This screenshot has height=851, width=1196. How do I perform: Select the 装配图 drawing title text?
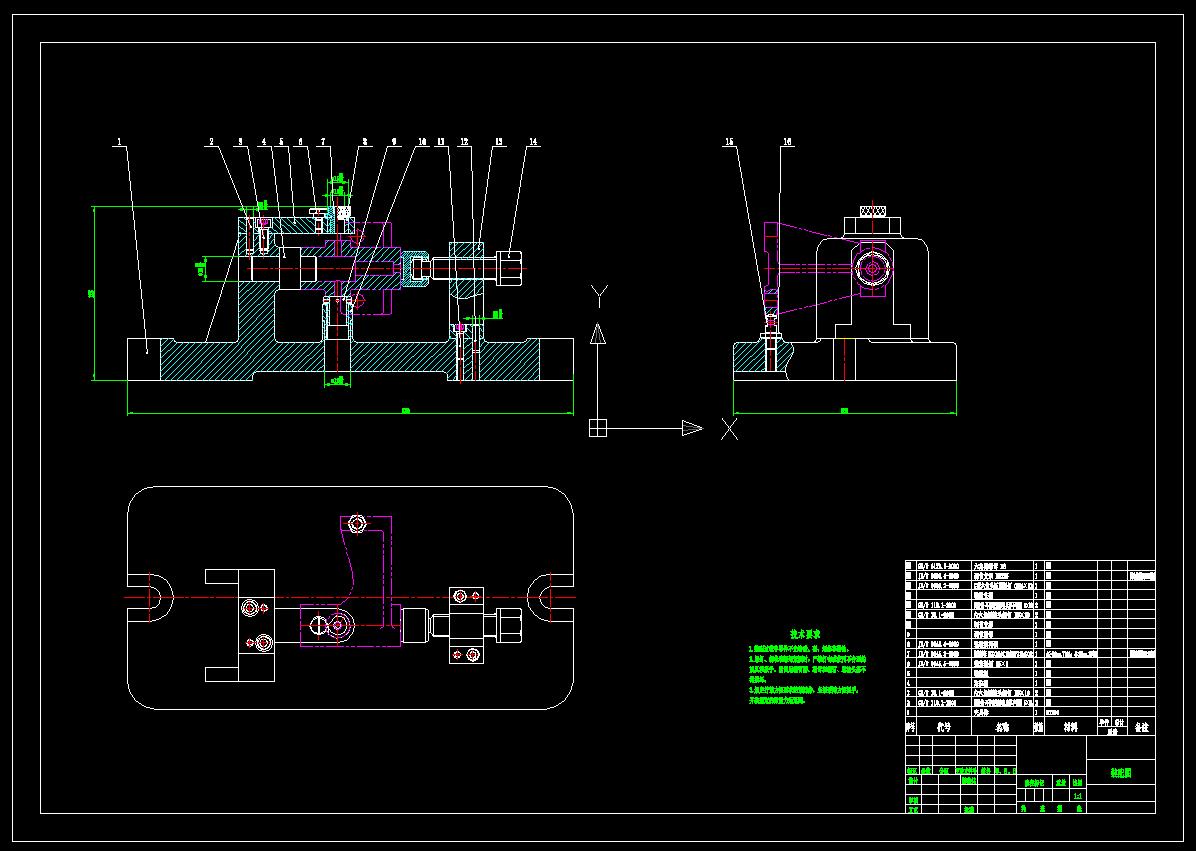(1120, 772)
